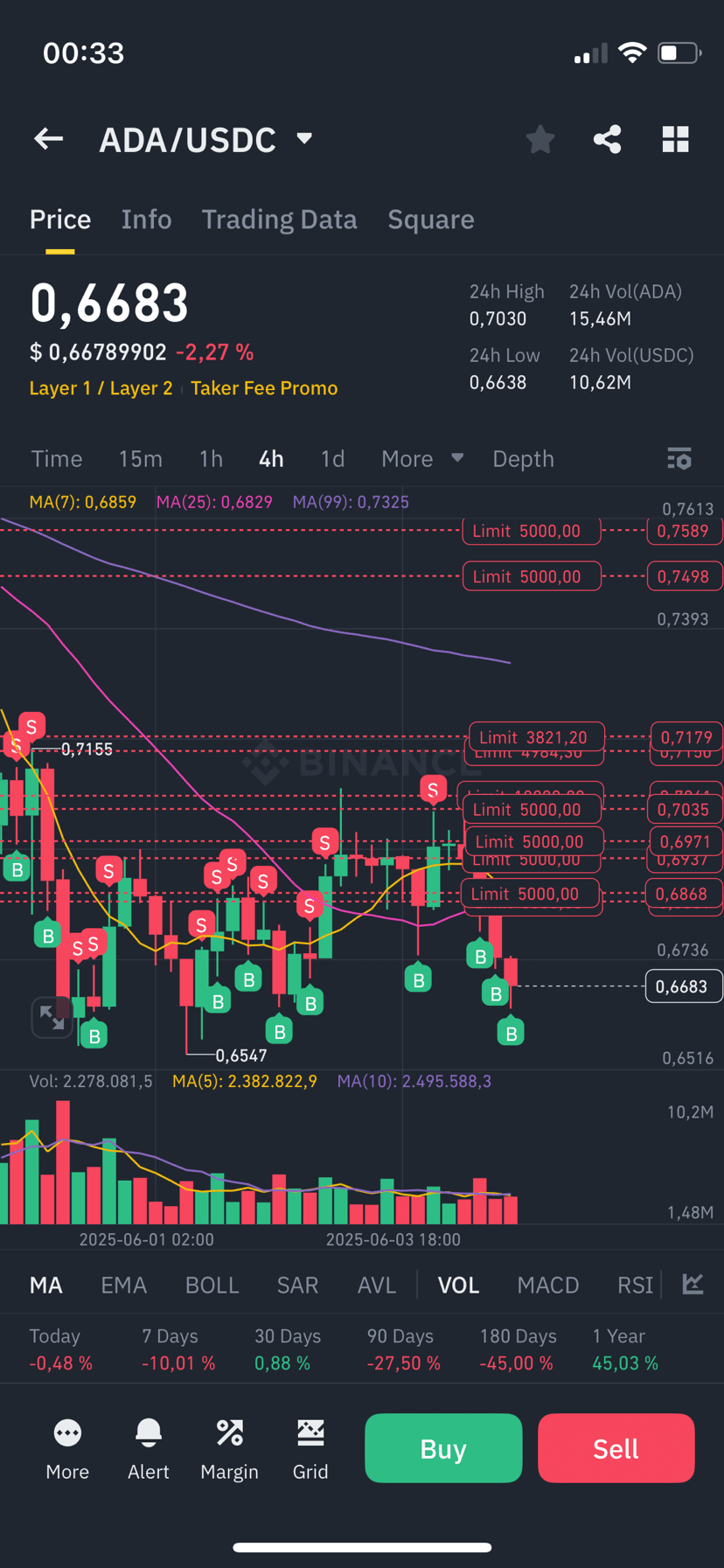Open the Layer 1 / Layer 2 tag
Viewport: 724px width, 1568px height.
click(x=101, y=387)
